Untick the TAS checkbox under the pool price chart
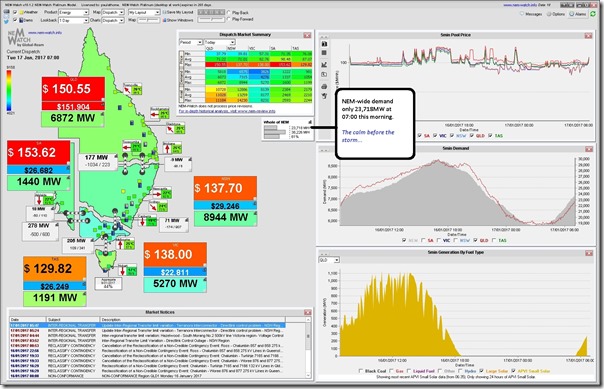This screenshot has height=389, width=604. [x=490, y=136]
